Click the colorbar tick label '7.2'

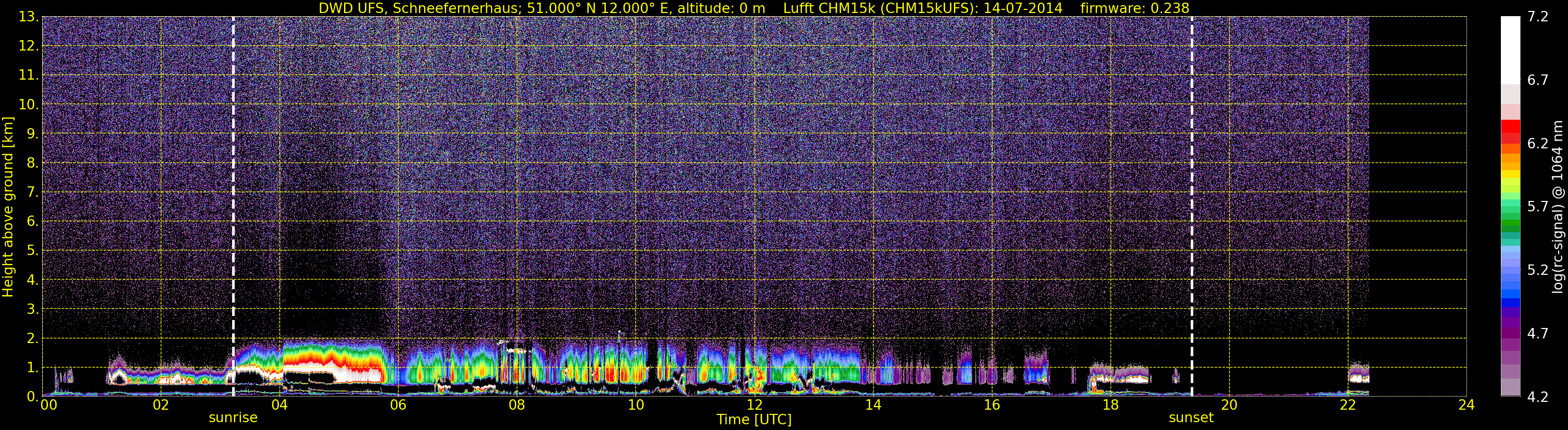point(1538,17)
